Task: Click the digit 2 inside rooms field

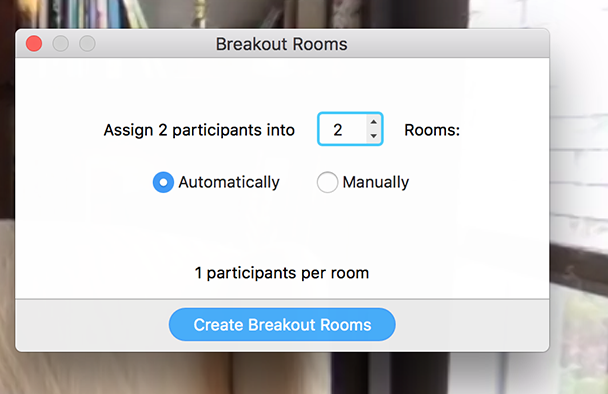Action: (338, 130)
